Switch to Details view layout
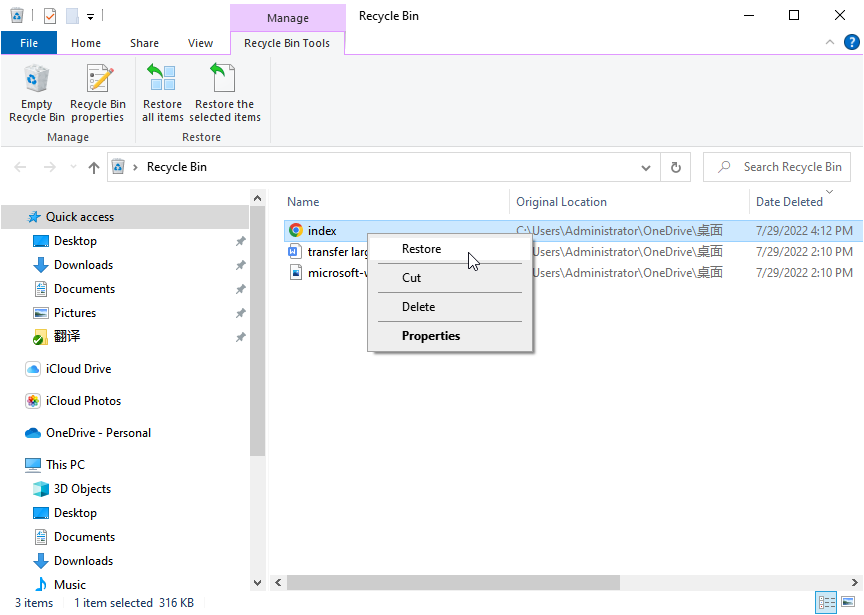The width and height of the screenshot is (864, 615). coord(827,602)
